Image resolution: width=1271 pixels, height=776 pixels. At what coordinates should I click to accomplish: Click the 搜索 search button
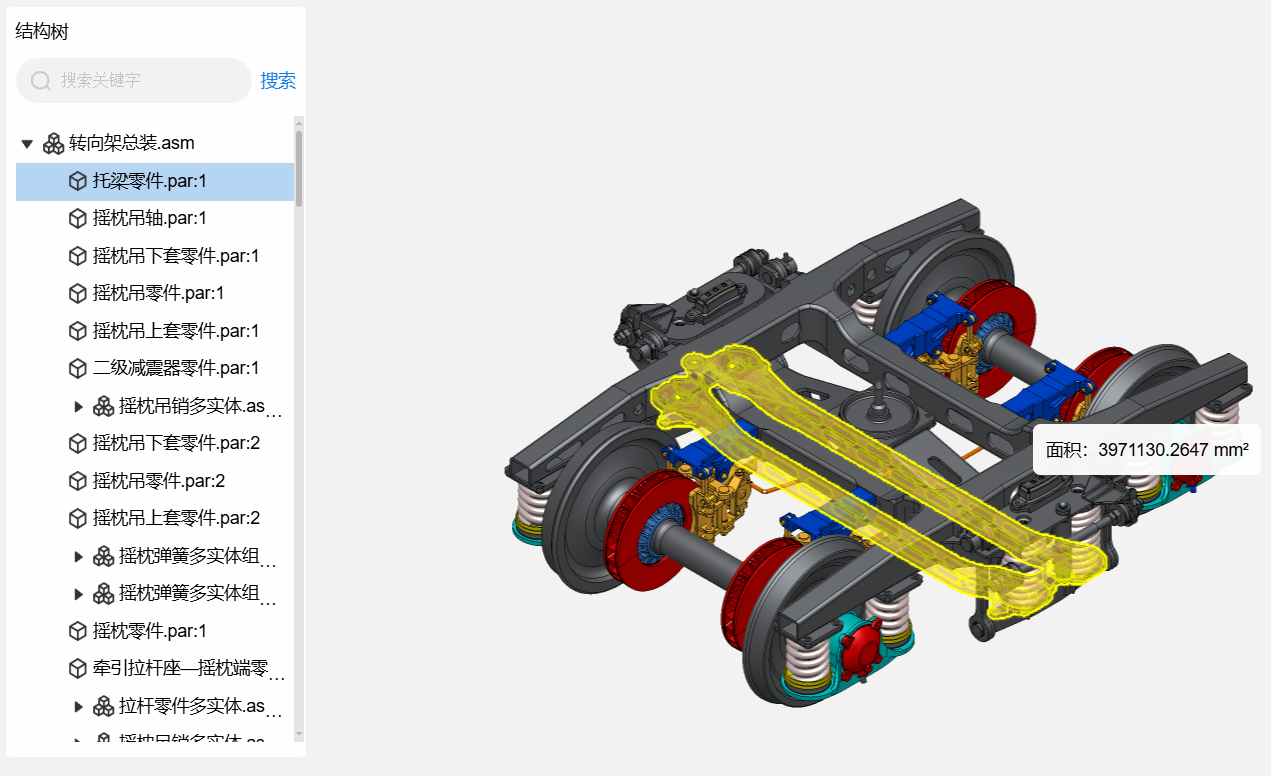(x=278, y=81)
